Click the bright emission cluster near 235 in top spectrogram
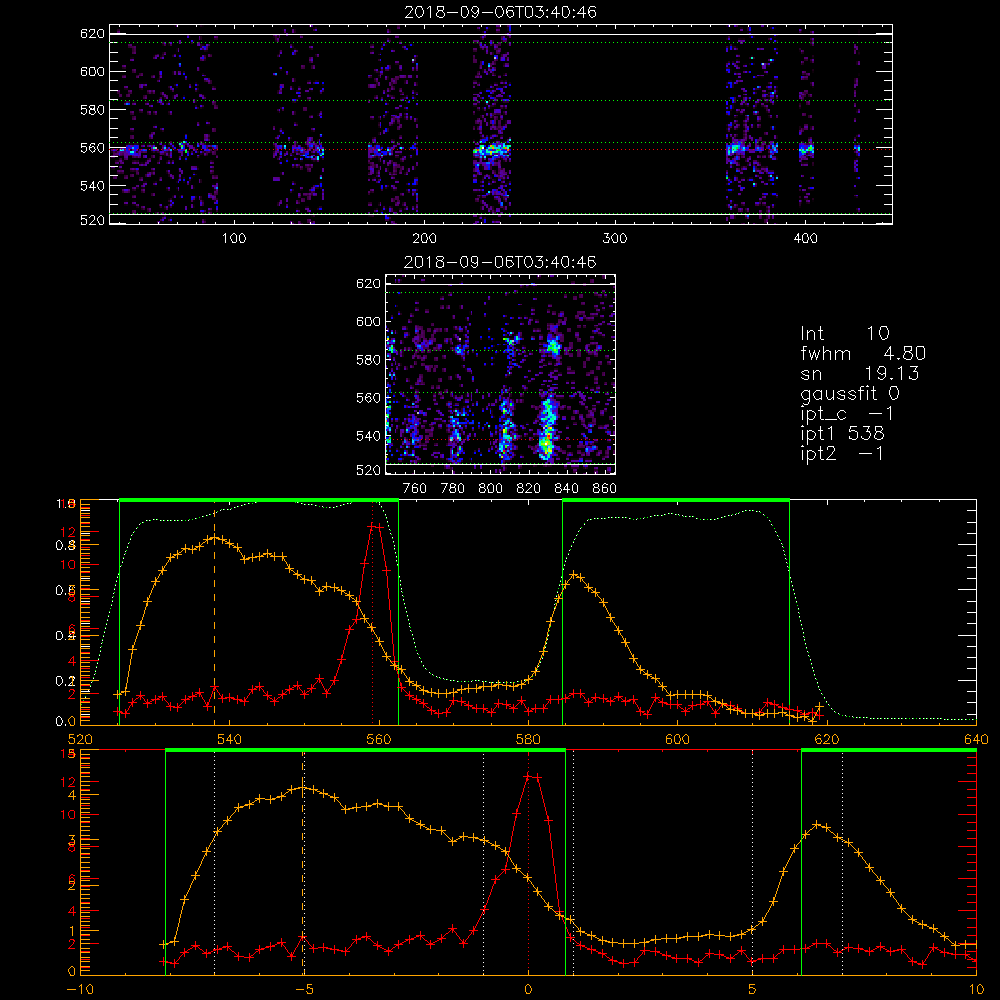The height and width of the screenshot is (1000, 1000). click(491, 151)
